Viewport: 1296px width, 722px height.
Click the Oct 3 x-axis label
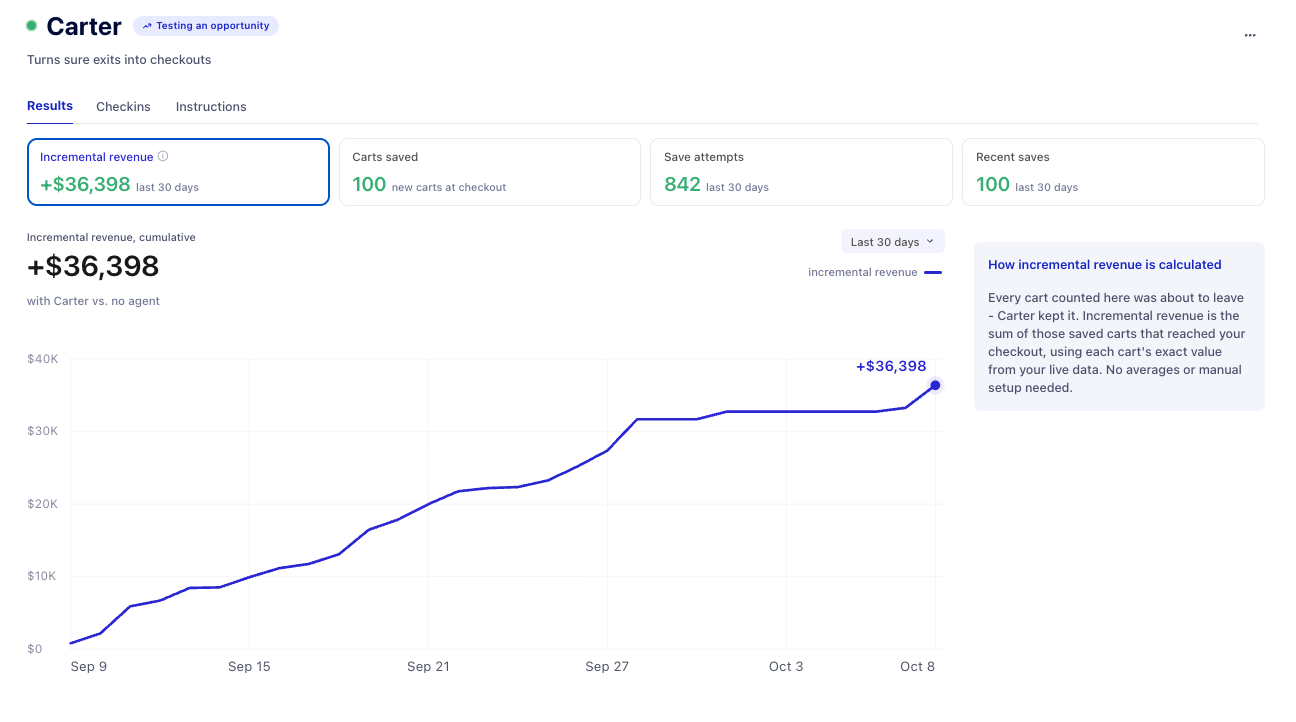tap(786, 667)
